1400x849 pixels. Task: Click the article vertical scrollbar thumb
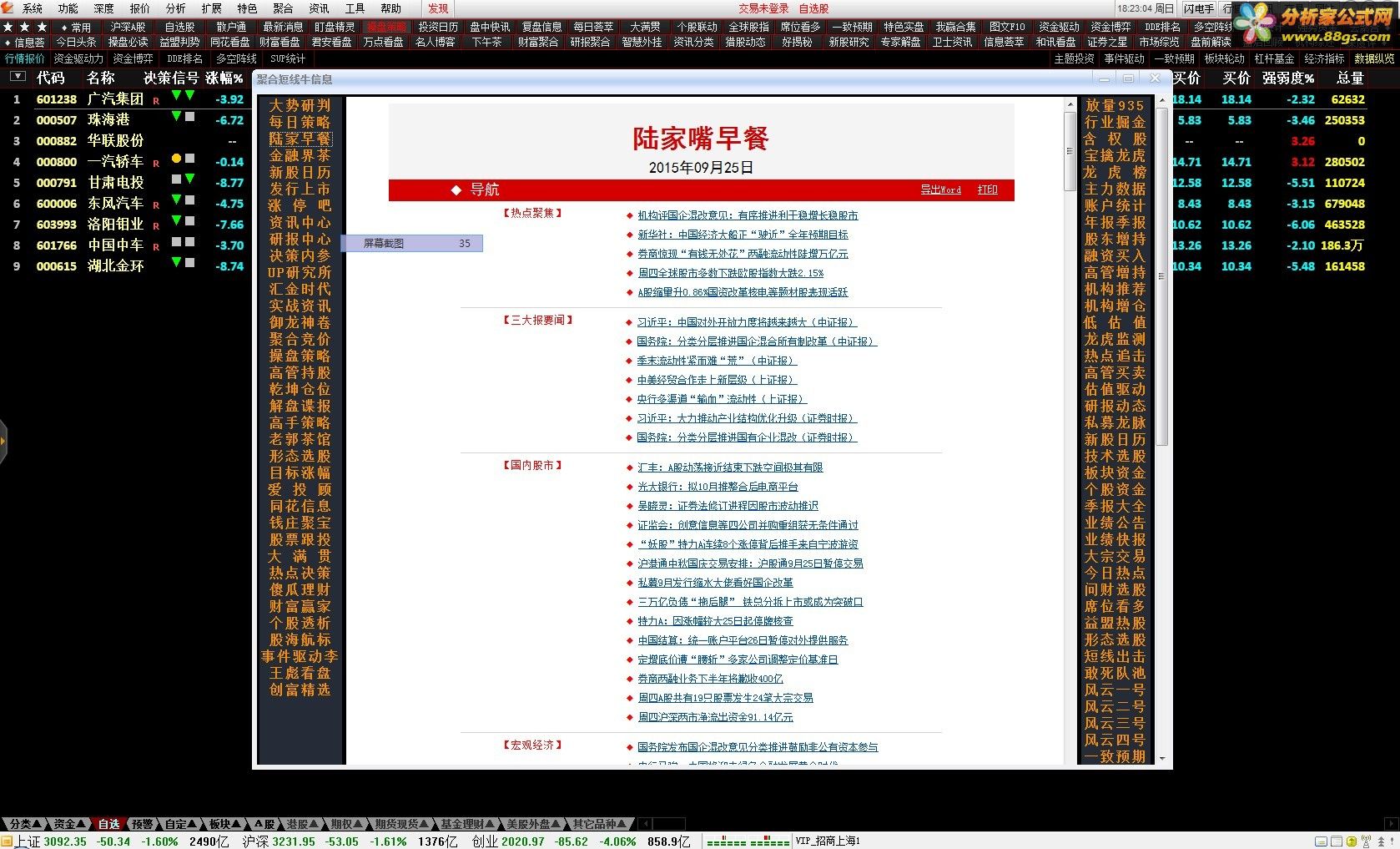(1070, 150)
